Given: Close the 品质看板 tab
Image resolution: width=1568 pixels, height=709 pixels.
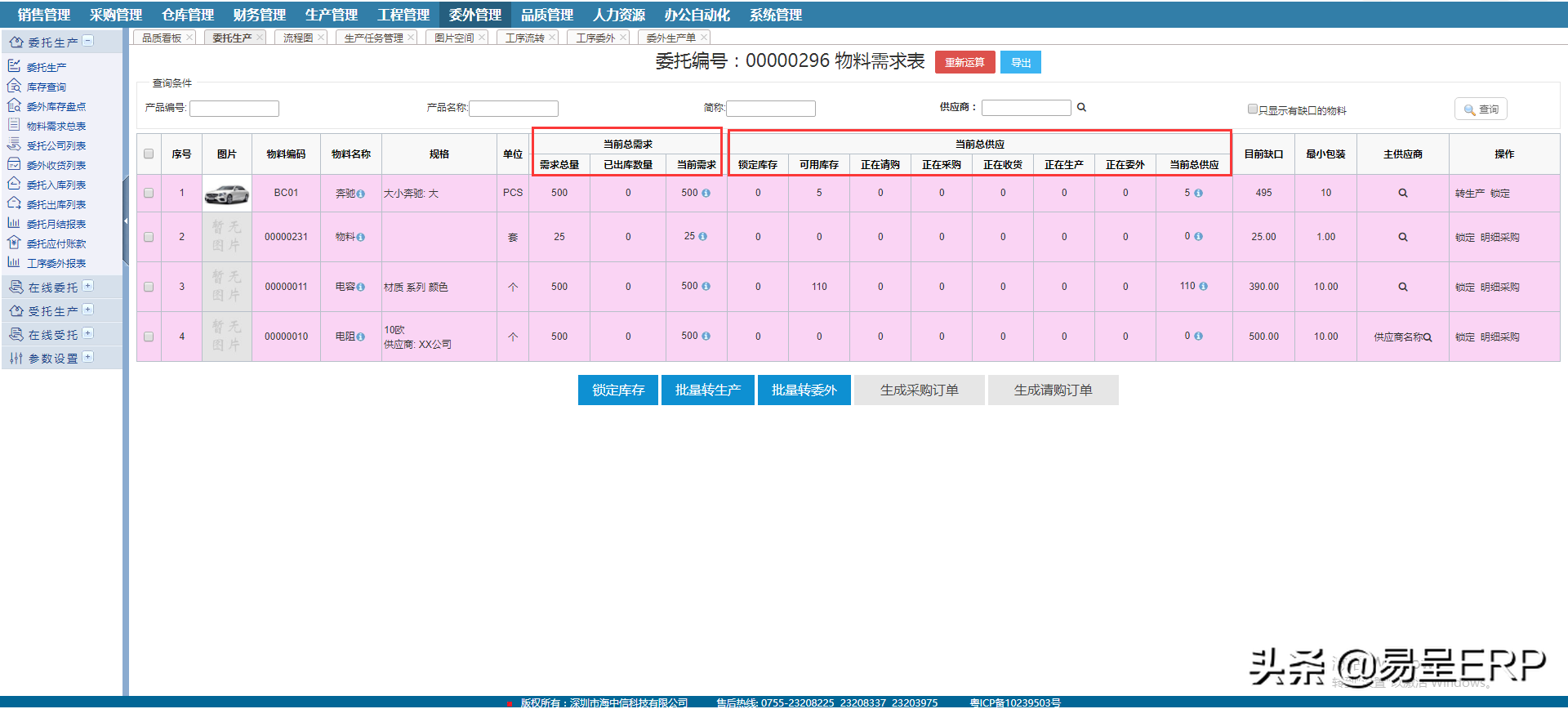Looking at the screenshot, I should (189, 38).
